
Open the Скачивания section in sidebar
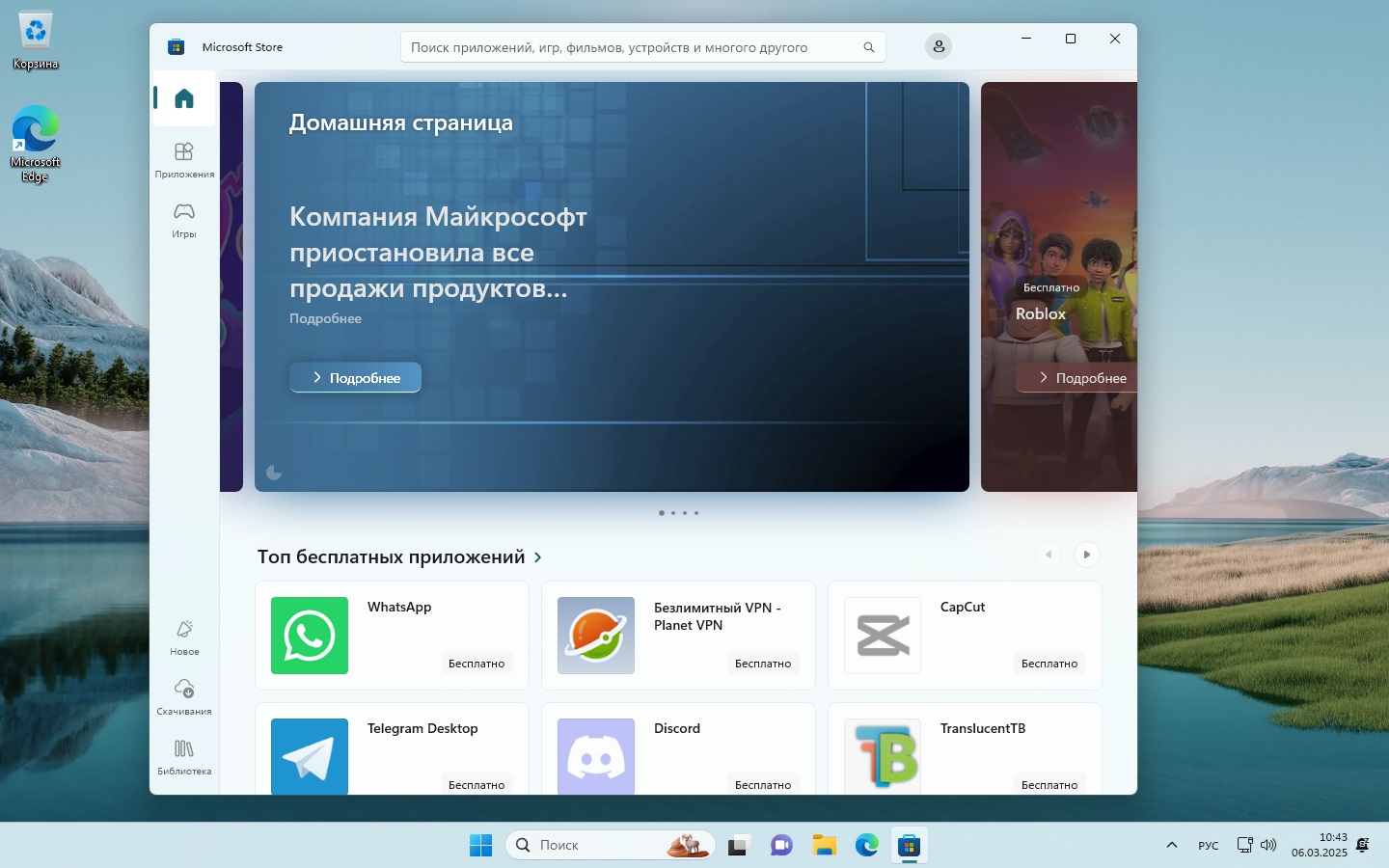coord(184,697)
